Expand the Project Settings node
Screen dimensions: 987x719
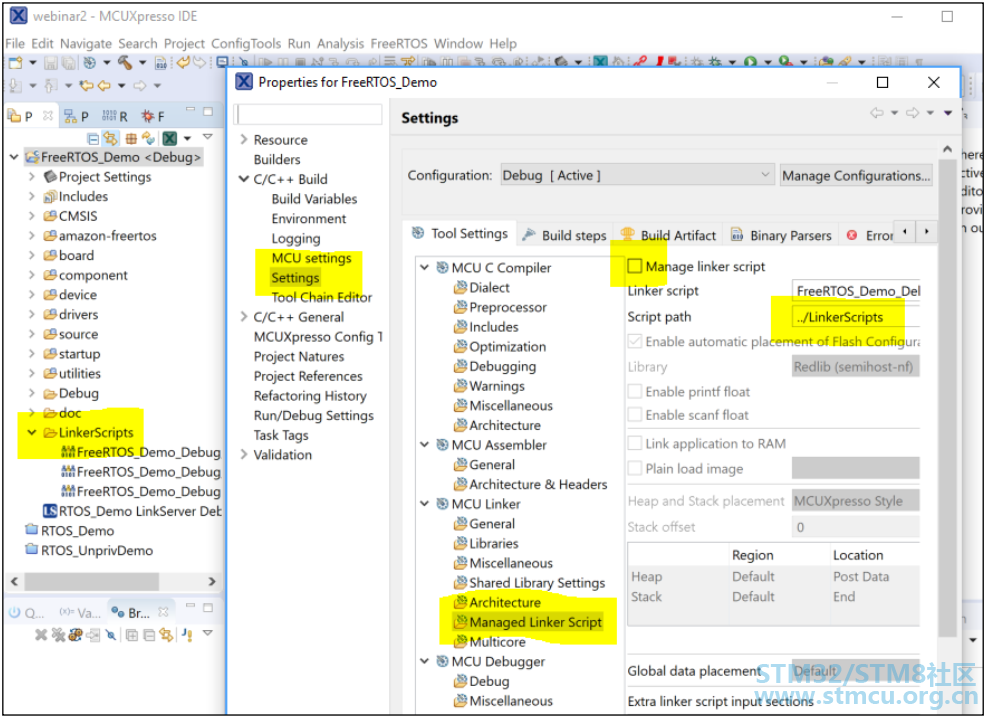[31, 177]
